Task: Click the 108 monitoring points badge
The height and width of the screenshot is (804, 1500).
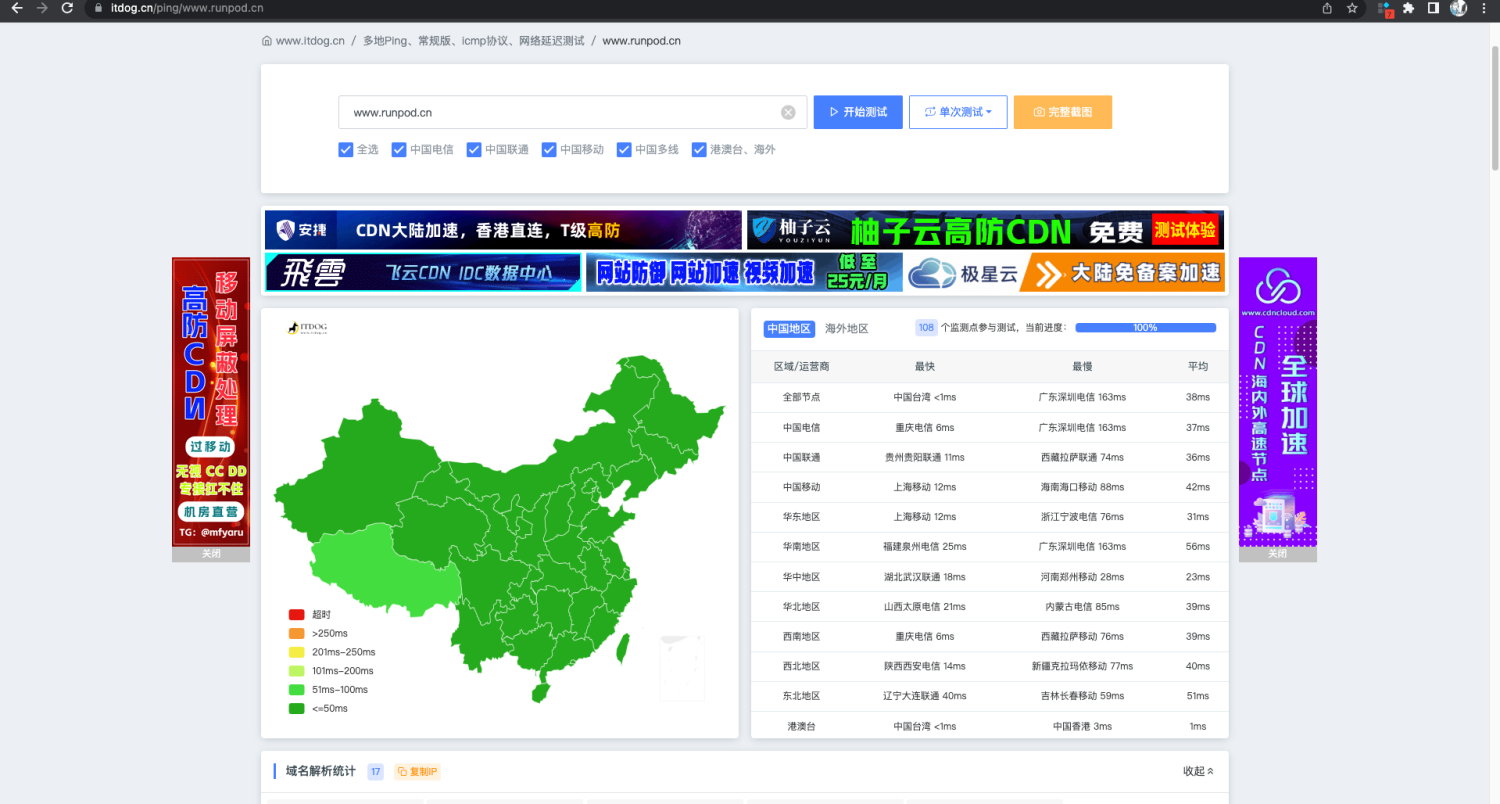Action: click(926, 328)
